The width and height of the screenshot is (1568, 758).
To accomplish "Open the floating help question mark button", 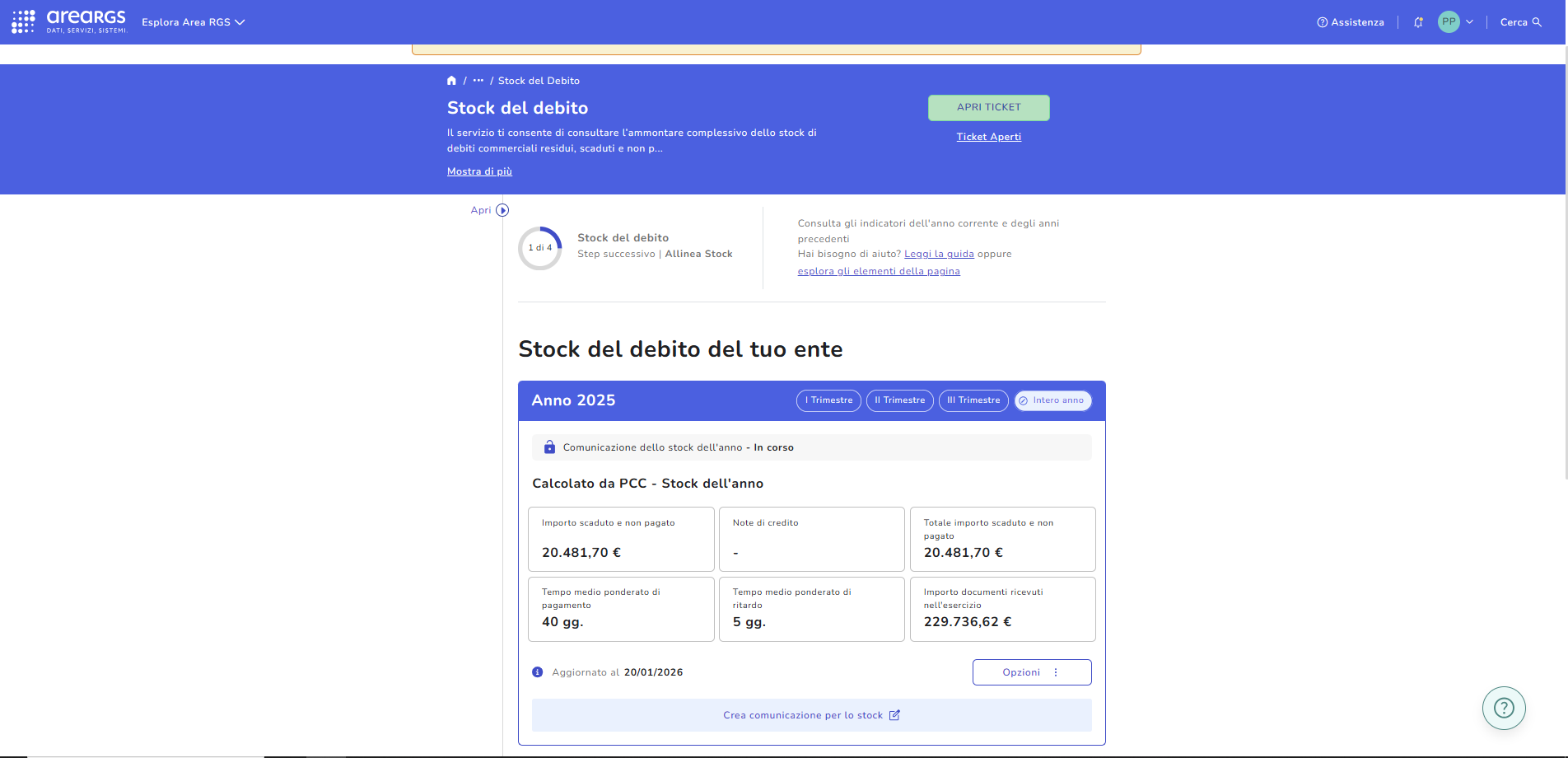I will click(1504, 708).
